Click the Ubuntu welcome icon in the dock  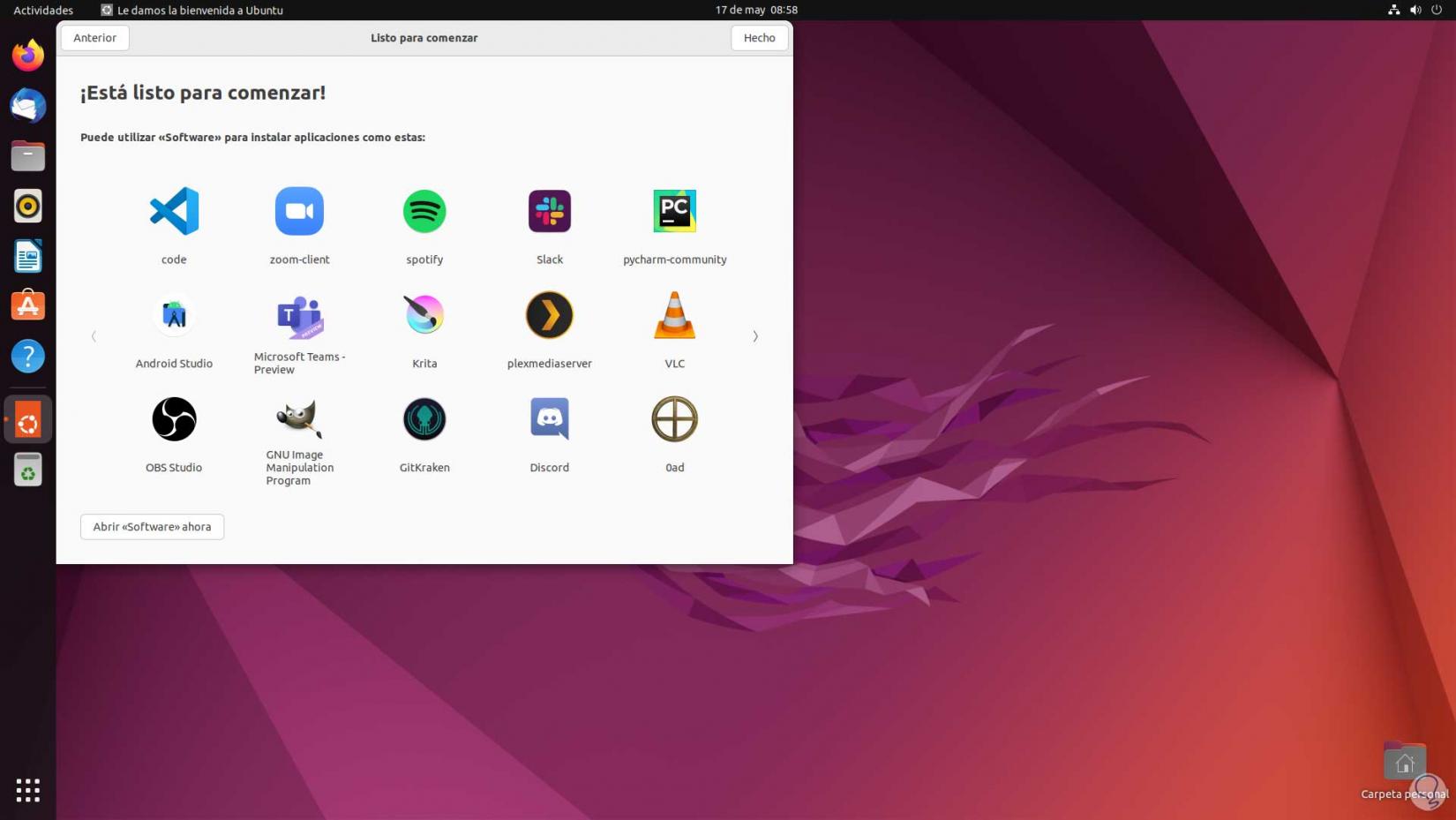(x=28, y=420)
